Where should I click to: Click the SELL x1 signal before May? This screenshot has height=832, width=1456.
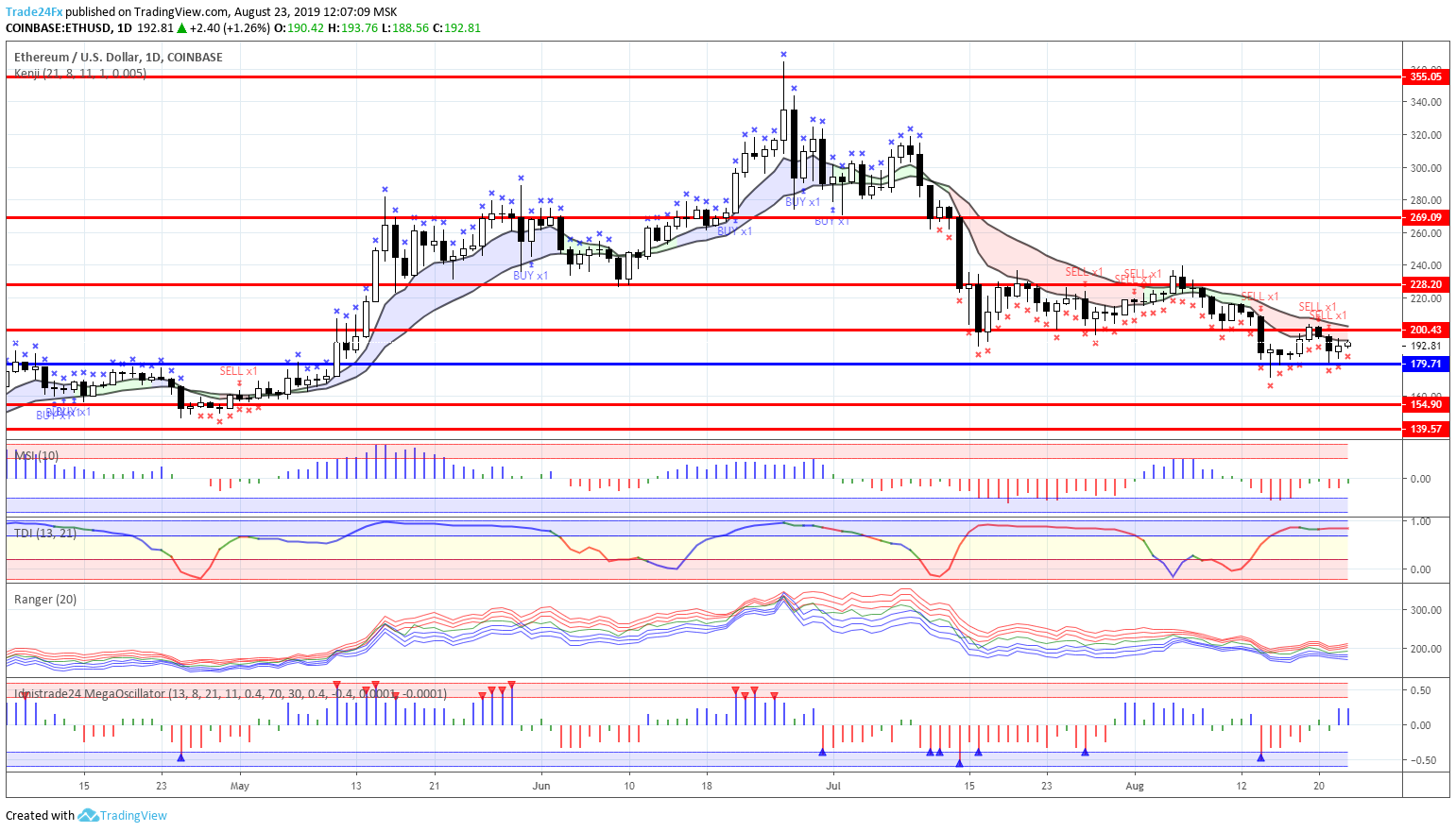(239, 371)
